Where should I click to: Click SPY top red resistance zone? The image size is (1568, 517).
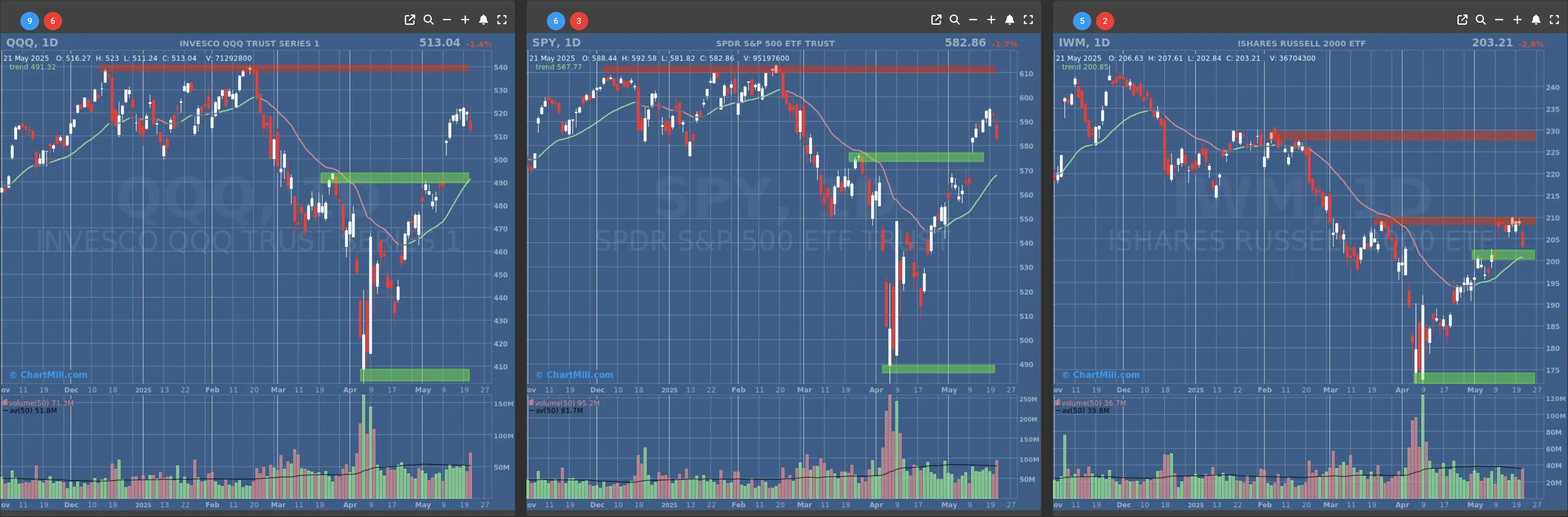point(799,69)
